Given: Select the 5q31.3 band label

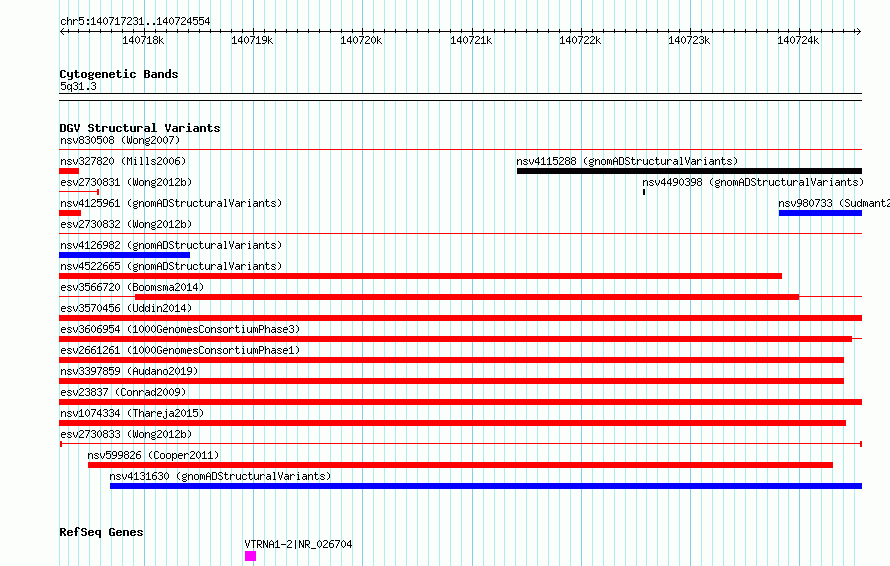Looking at the screenshot, I should coord(78,87).
